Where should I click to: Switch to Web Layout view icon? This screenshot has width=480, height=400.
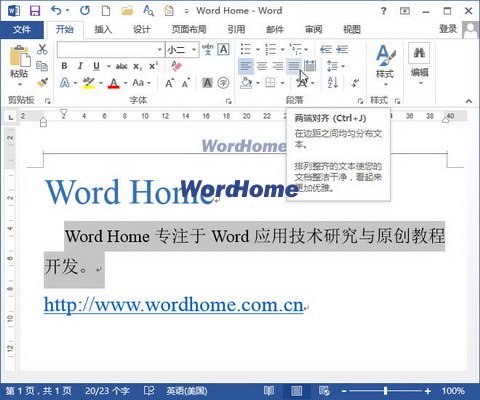point(324,391)
